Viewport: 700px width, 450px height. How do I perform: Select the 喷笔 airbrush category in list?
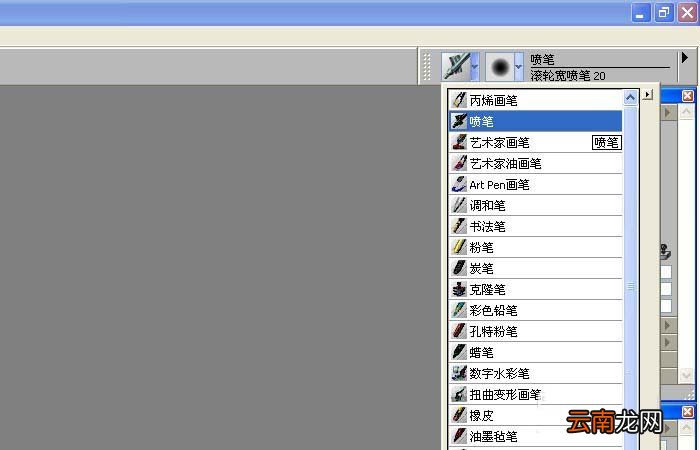point(535,121)
